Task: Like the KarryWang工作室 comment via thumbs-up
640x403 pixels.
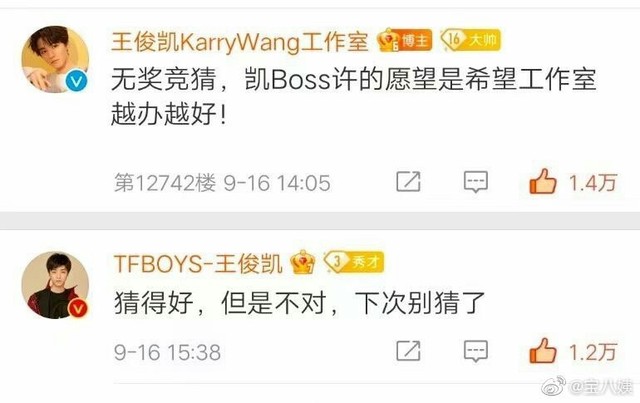Action: [543, 182]
